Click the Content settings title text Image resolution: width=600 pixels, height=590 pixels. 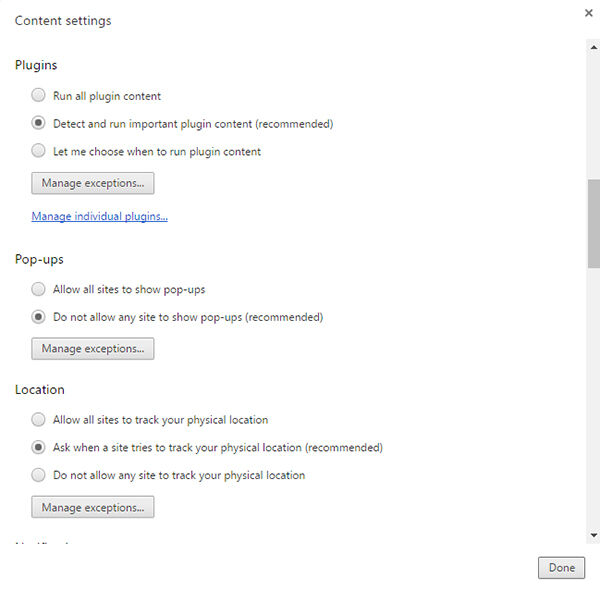[x=63, y=21]
